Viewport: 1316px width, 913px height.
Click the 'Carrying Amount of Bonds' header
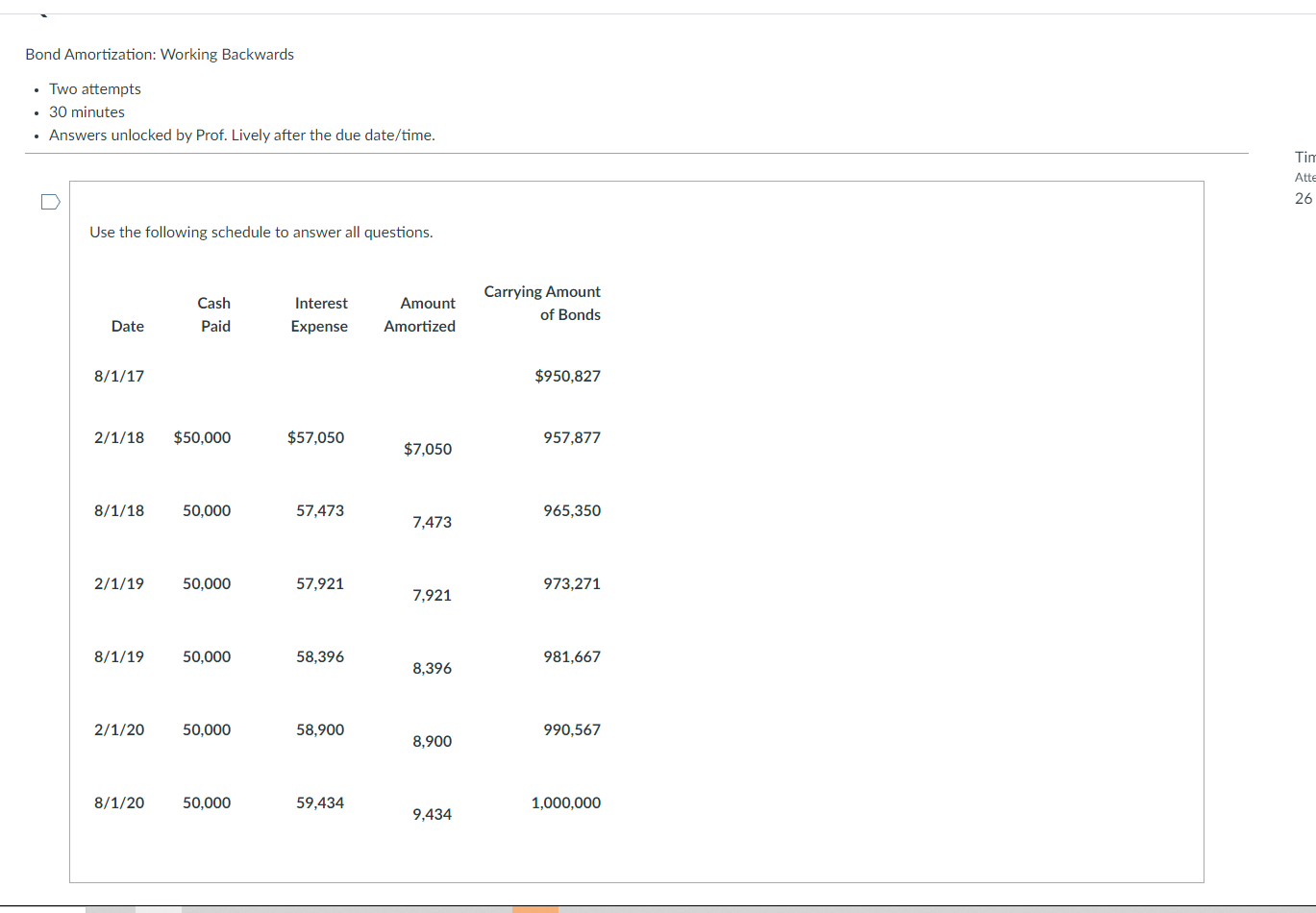click(x=542, y=304)
